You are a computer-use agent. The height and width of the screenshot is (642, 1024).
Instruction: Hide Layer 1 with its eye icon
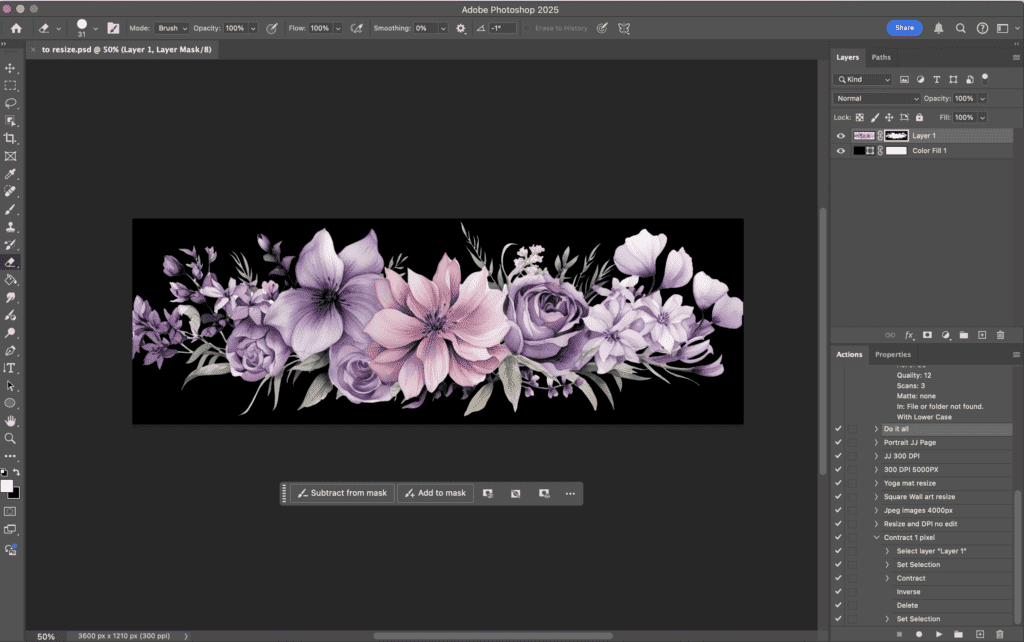tap(840, 135)
